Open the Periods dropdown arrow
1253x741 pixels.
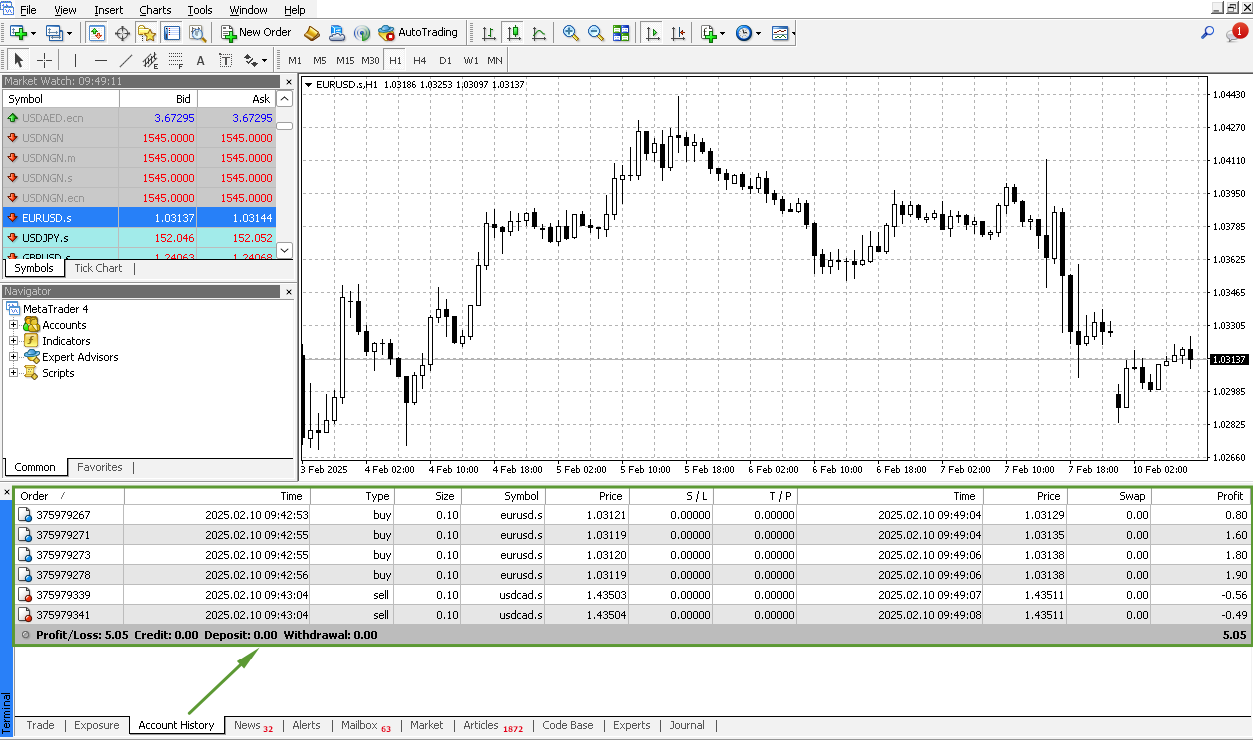pos(758,33)
